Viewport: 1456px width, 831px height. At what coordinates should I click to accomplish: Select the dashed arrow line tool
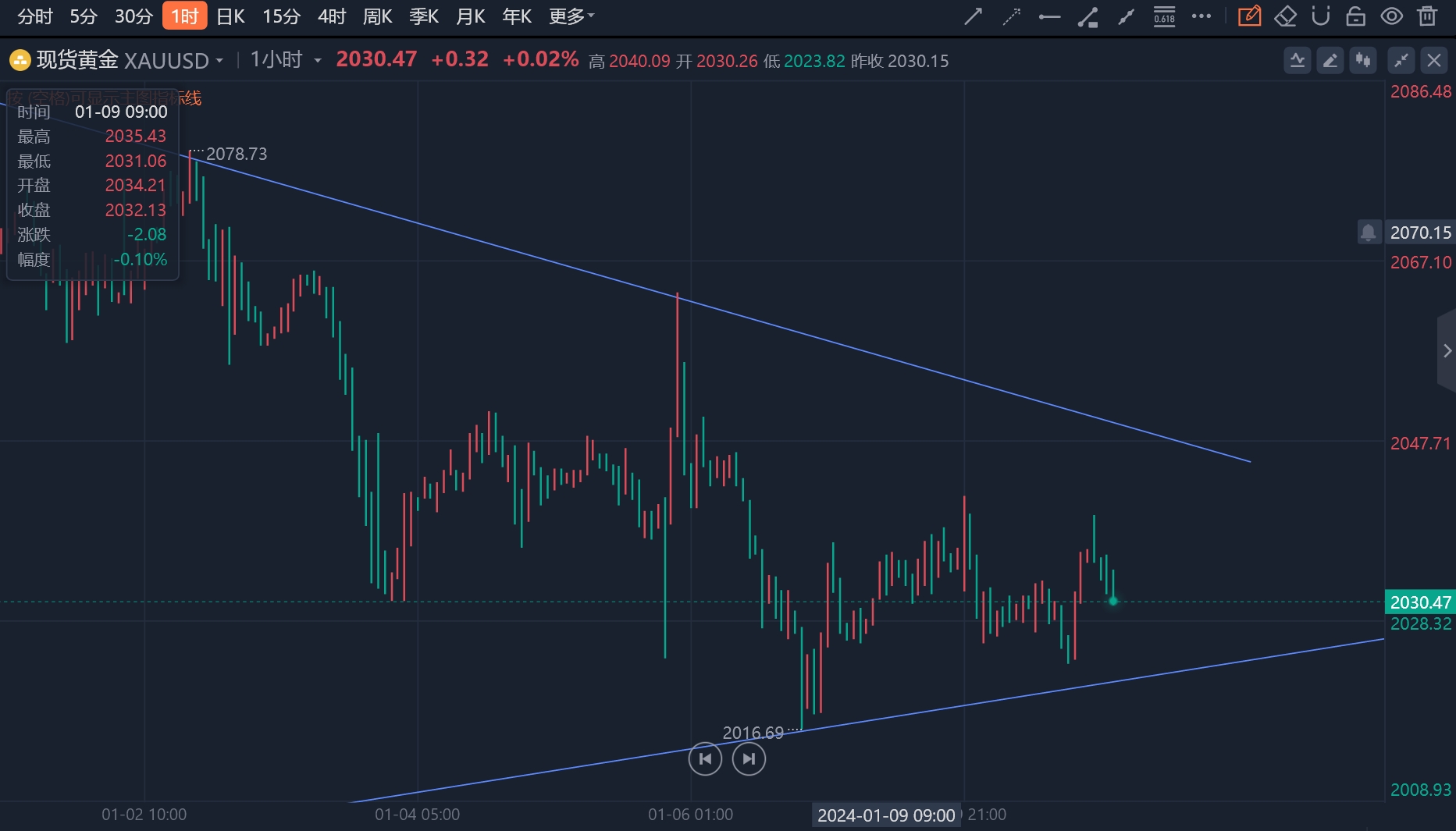(x=1012, y=16)
